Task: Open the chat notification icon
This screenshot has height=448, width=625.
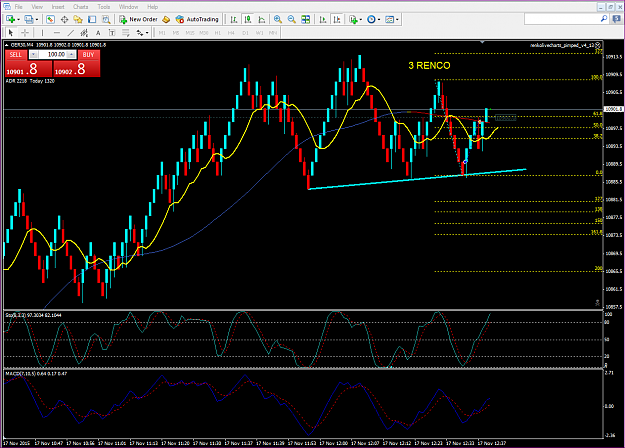Action: coord(616,19)
